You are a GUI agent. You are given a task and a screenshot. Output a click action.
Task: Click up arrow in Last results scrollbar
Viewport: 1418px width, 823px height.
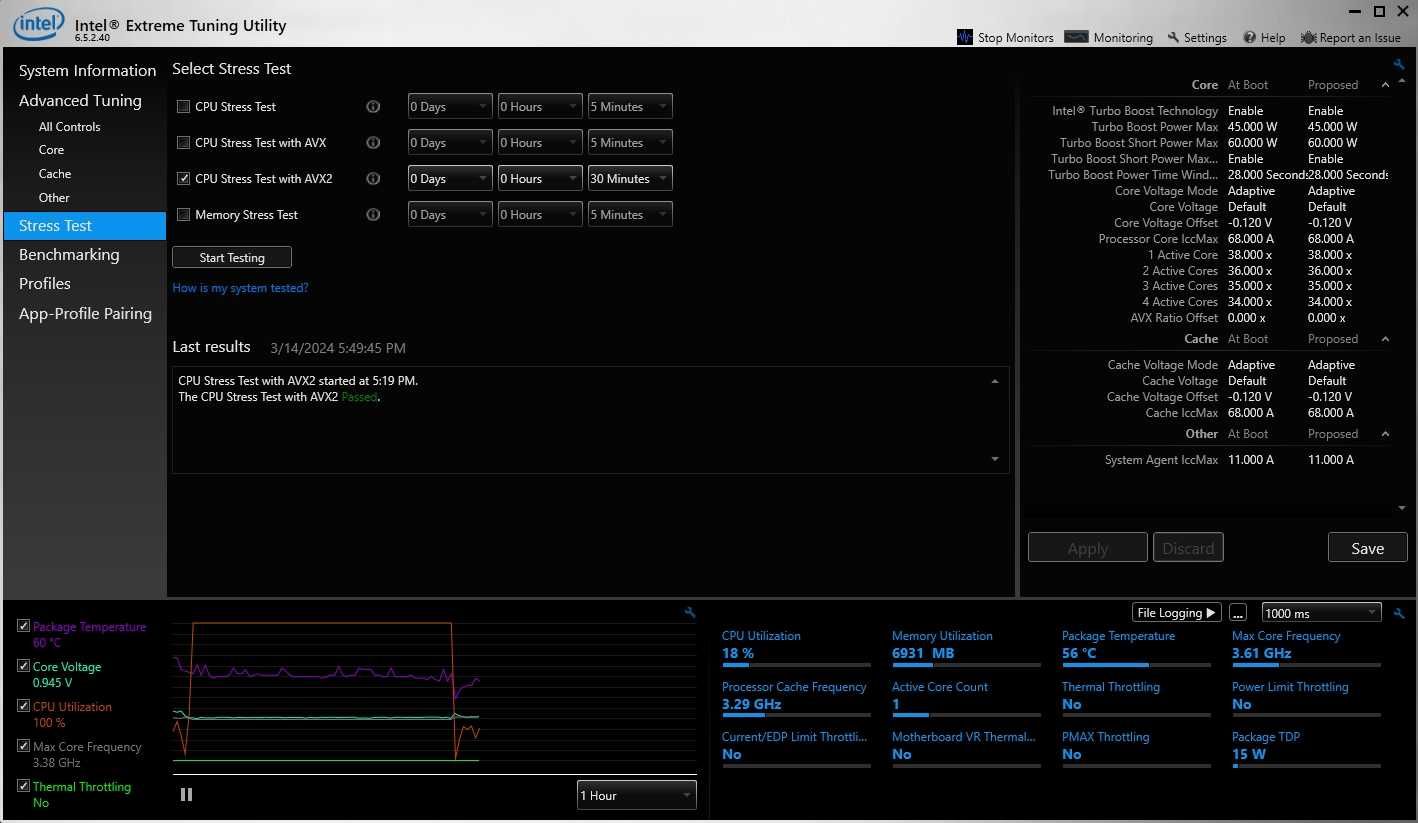coord(995,381)
